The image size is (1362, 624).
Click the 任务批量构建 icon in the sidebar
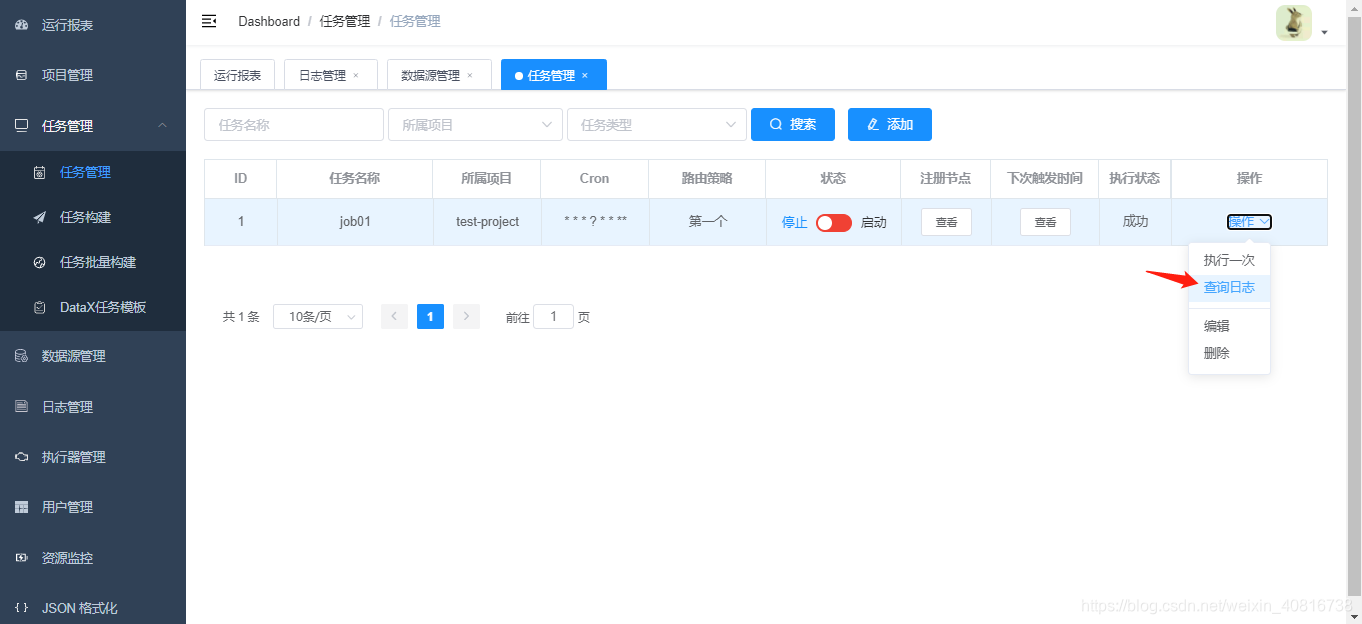[x=39, y=262]
